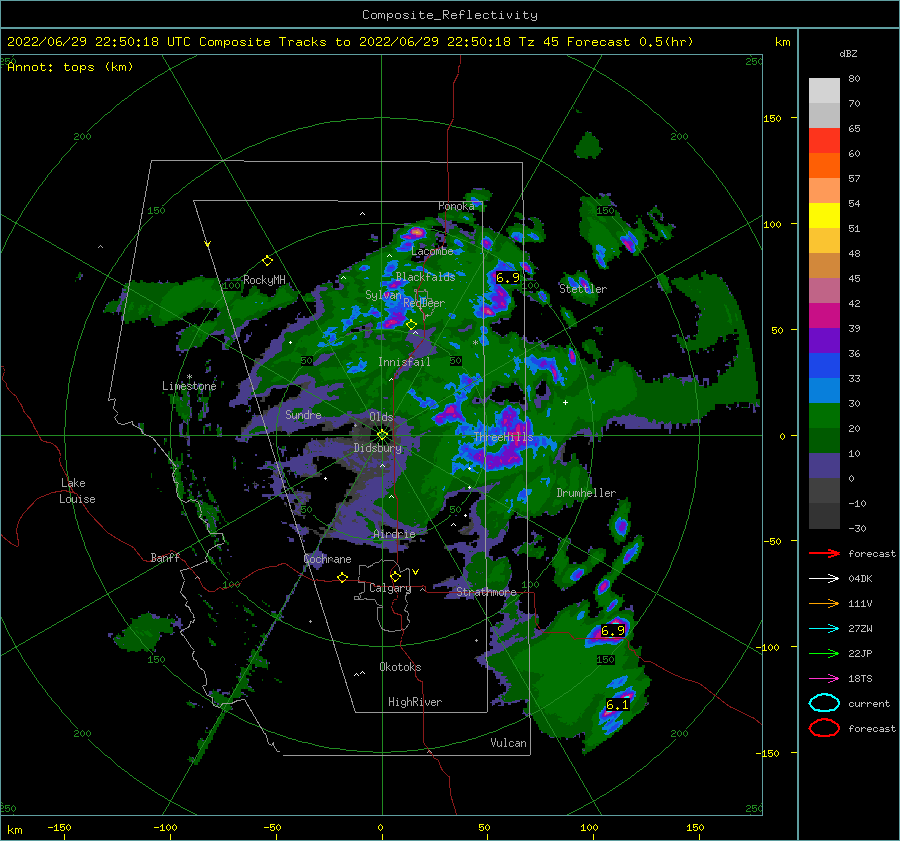Click the HighRiver town label
900x841 pixels.
(x=415, y=702)
